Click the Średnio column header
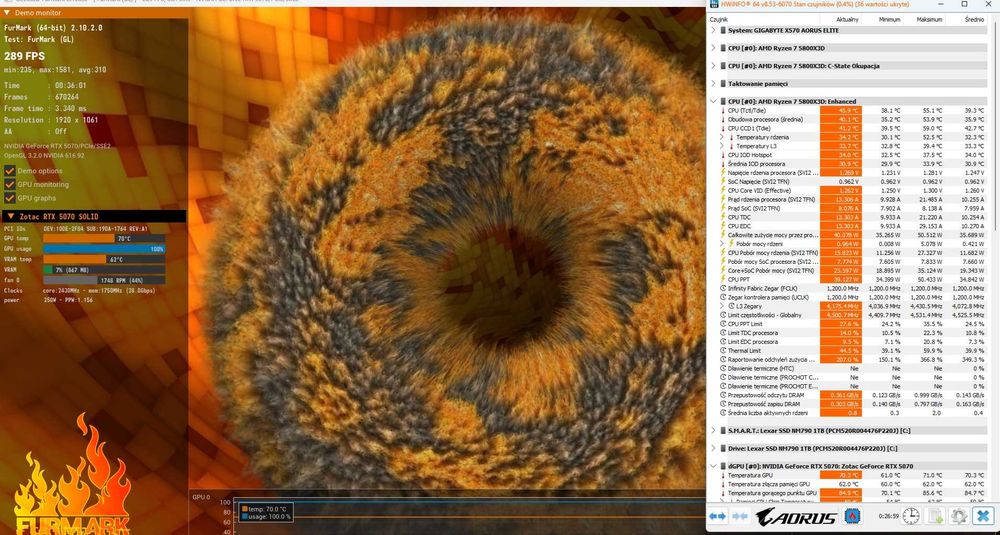Viewport: 1000px width, 535px height. click(974, 20)
